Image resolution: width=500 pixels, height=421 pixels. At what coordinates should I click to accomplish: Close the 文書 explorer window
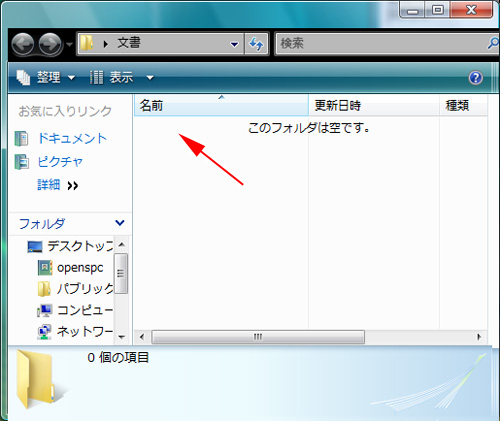[x=471, y=10]
